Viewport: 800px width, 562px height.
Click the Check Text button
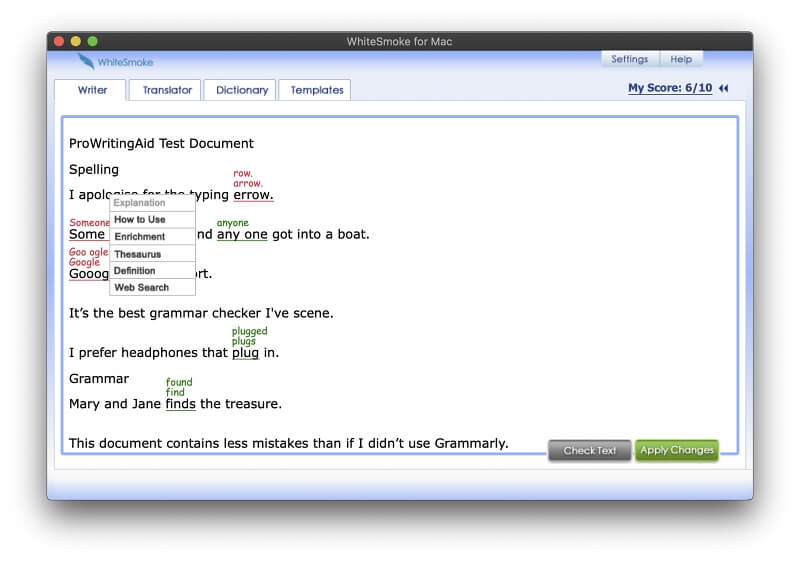coord(590,450)
